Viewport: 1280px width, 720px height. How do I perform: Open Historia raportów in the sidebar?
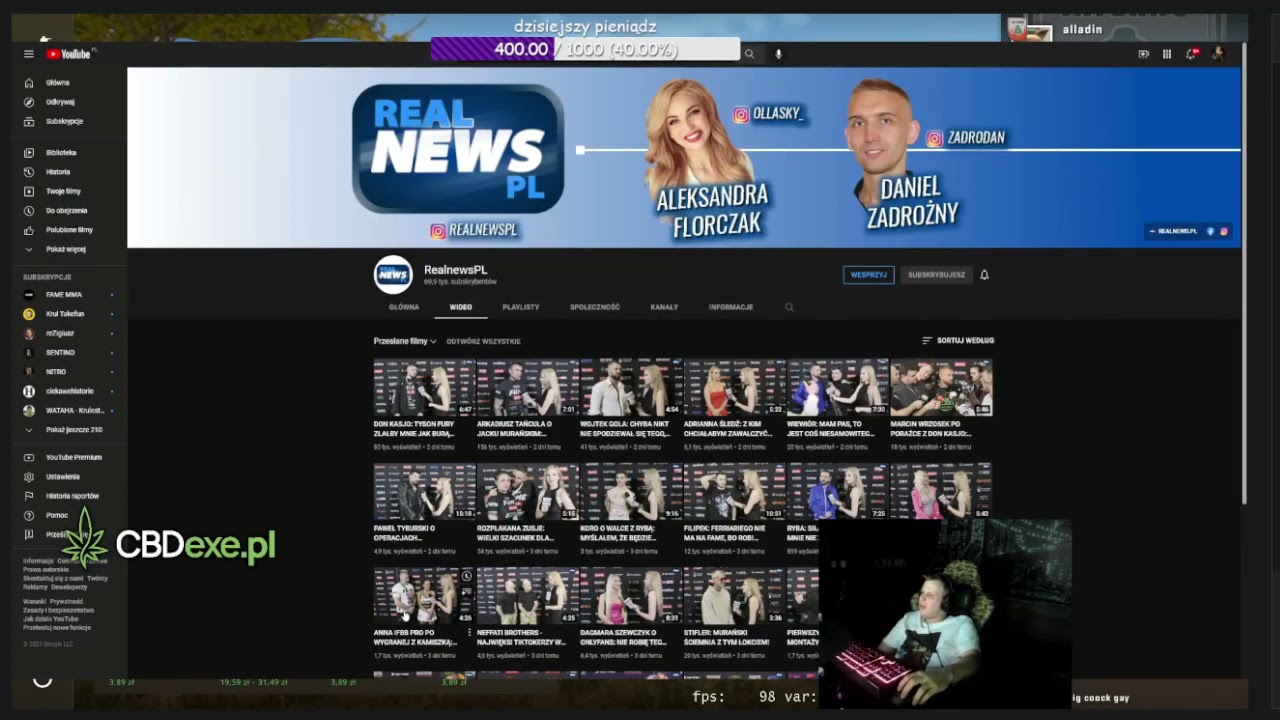(x=72, y=496)
